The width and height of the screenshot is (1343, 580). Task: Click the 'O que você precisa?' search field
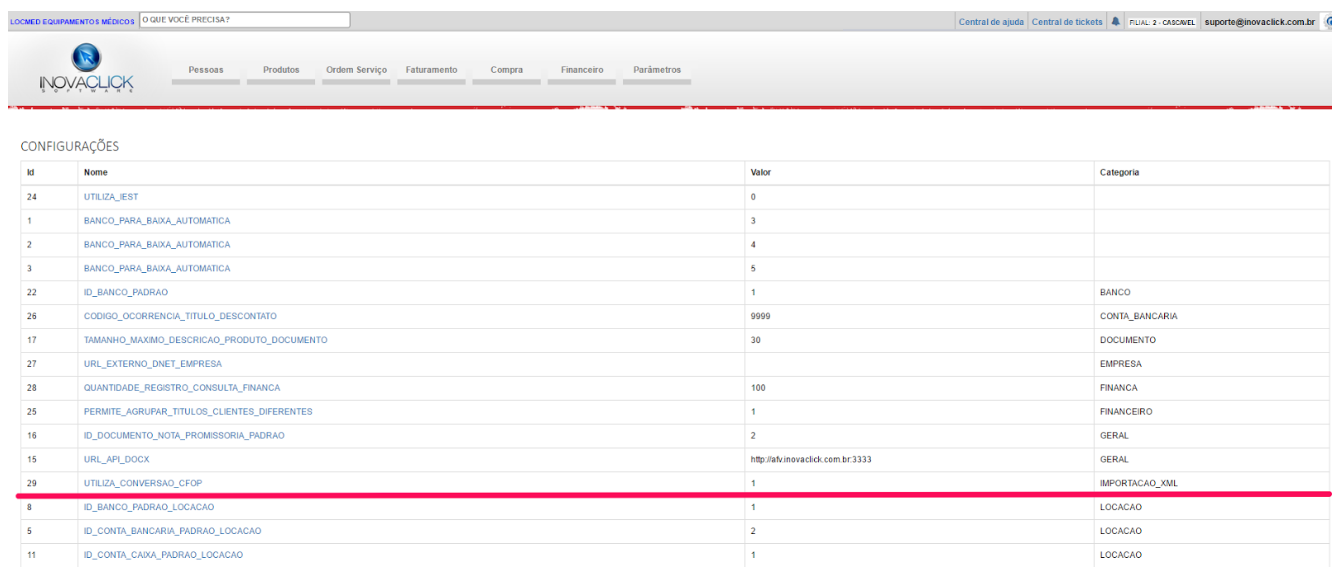pyautogui.click(x=245, y=19)
